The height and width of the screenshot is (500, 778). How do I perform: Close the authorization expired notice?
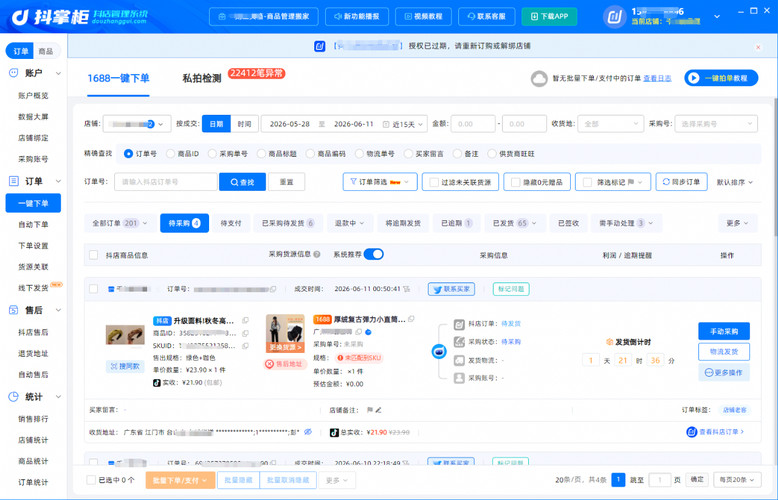pos(758,47)
